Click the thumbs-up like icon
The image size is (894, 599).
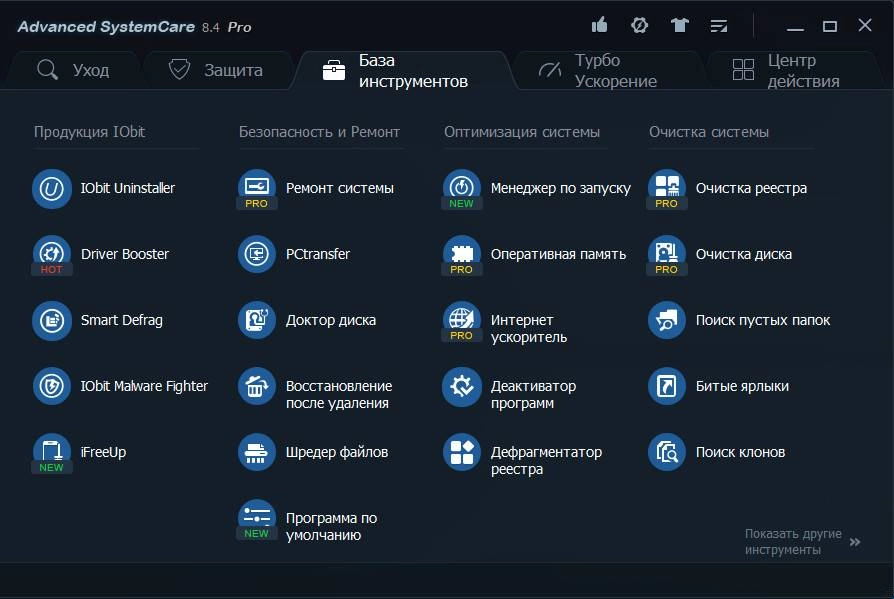[x=599, y=25]
